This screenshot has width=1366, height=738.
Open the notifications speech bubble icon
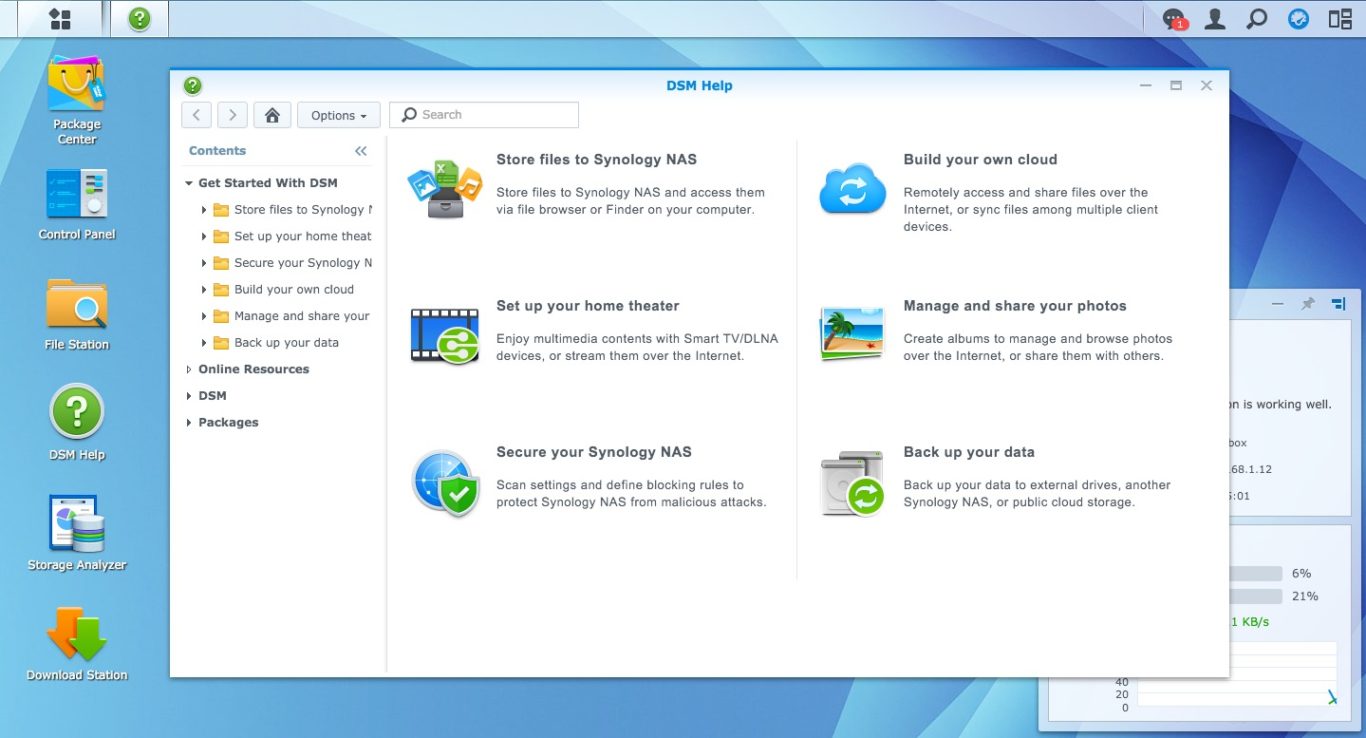tap(1174, 19)
